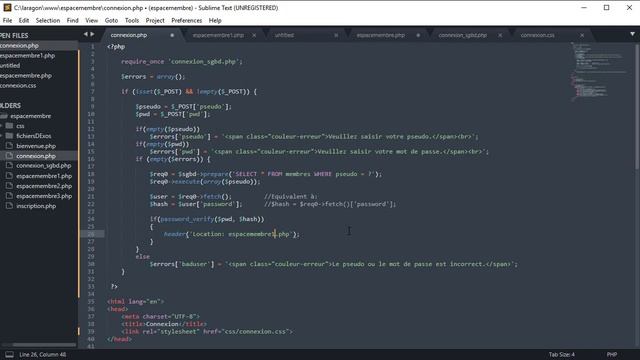Open the Edit menu

24,20
